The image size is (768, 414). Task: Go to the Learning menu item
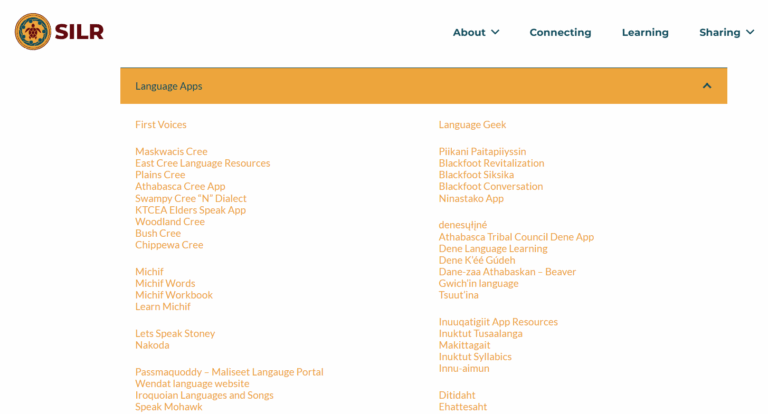point(645,32)
